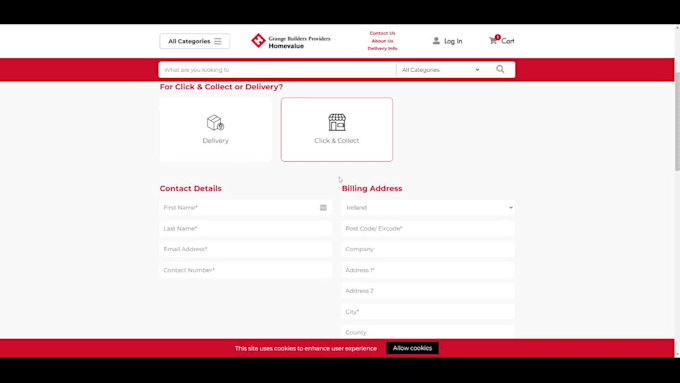Click the cookie notice message text
680x383 pixels.
coord(306,348)
